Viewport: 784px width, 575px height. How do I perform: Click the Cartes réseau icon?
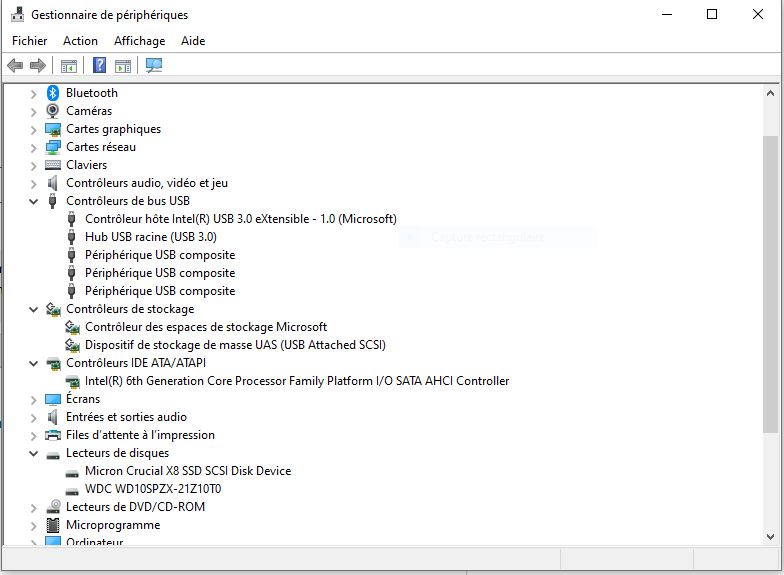pos(52,147)
